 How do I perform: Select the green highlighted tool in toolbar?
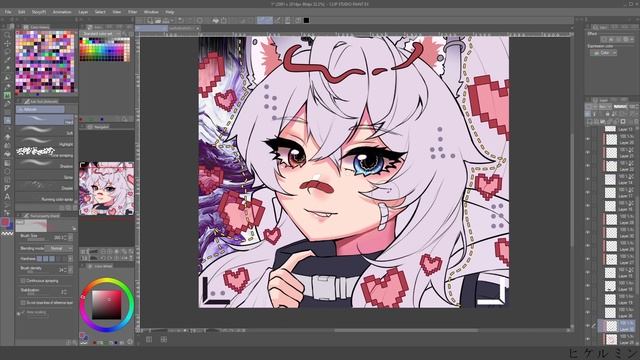tap(7, 95)
